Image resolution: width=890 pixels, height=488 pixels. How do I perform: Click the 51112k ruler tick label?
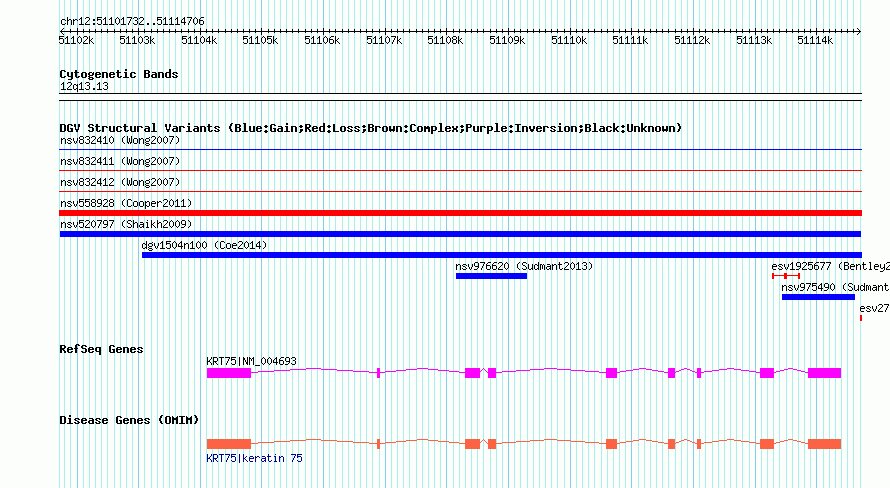point(692,40)
